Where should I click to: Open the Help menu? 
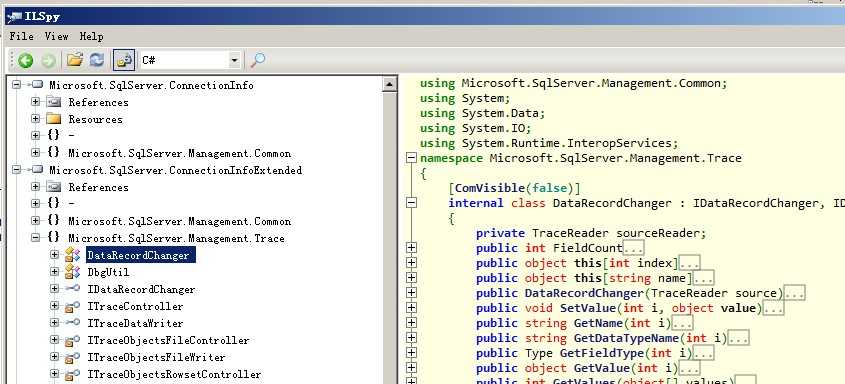pyautogui.click(x=92, y=36)
